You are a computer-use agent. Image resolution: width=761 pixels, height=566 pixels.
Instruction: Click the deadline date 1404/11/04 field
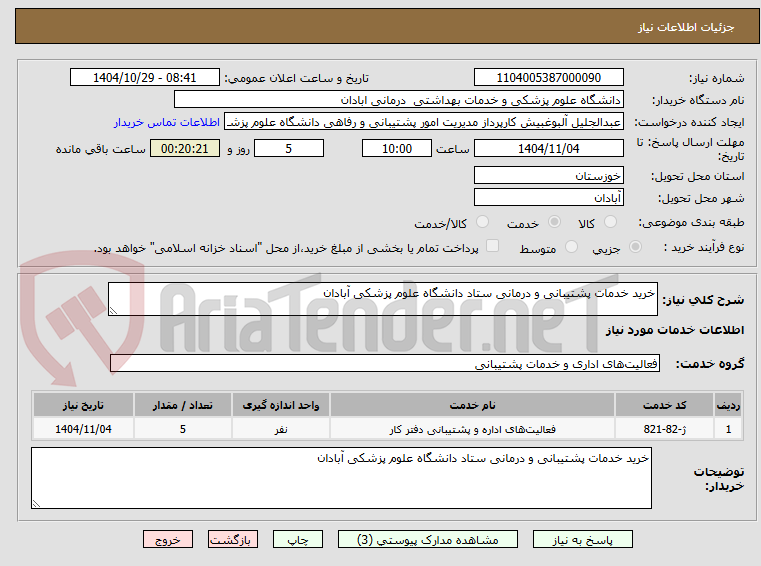(548, 149)
